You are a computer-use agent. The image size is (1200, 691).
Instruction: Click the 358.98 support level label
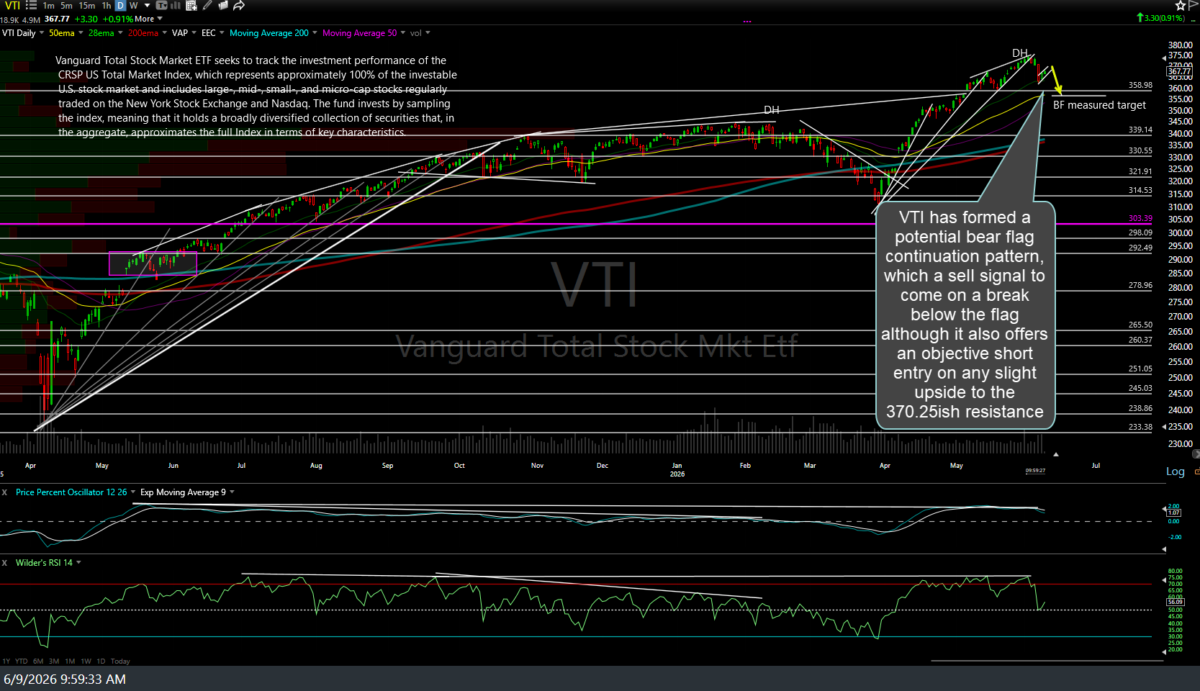point(1140,85)
